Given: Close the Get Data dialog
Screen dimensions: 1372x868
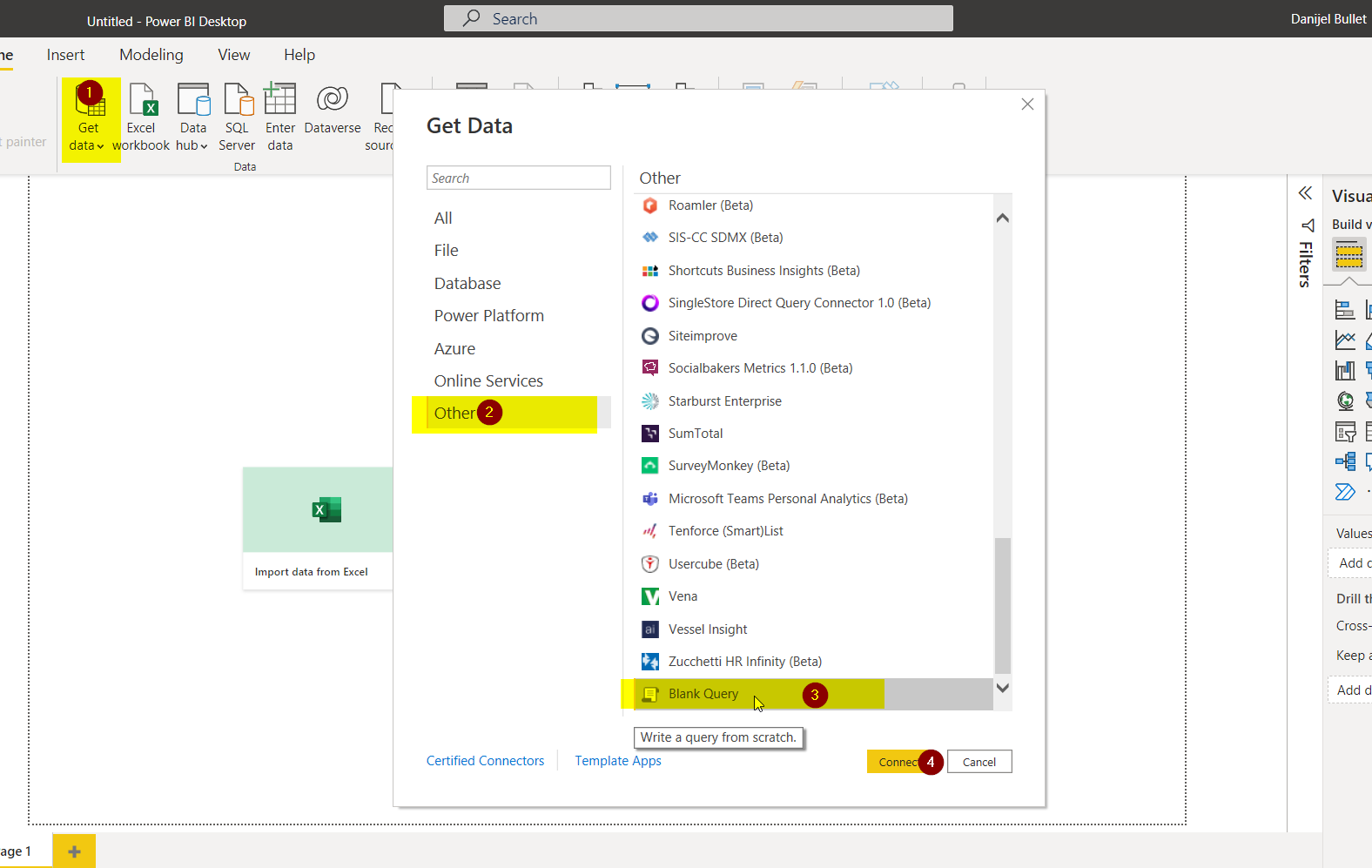Looking at the screenshot, I should 1027,104.
